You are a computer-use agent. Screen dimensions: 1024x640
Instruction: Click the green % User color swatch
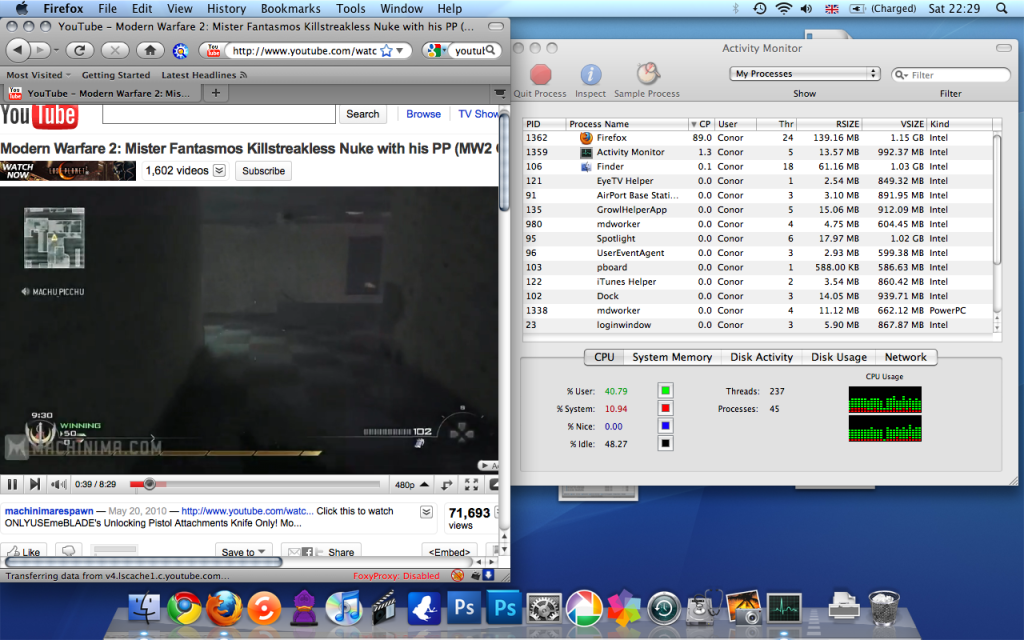(x=665, y=391)
